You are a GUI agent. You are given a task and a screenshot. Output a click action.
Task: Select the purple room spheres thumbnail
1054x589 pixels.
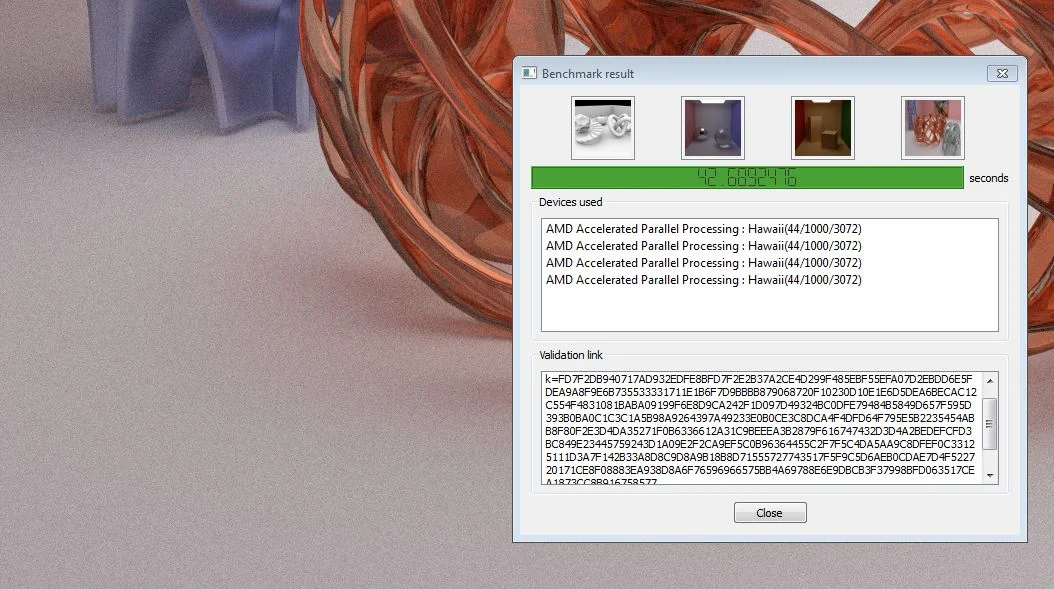[x=713, y=128]
